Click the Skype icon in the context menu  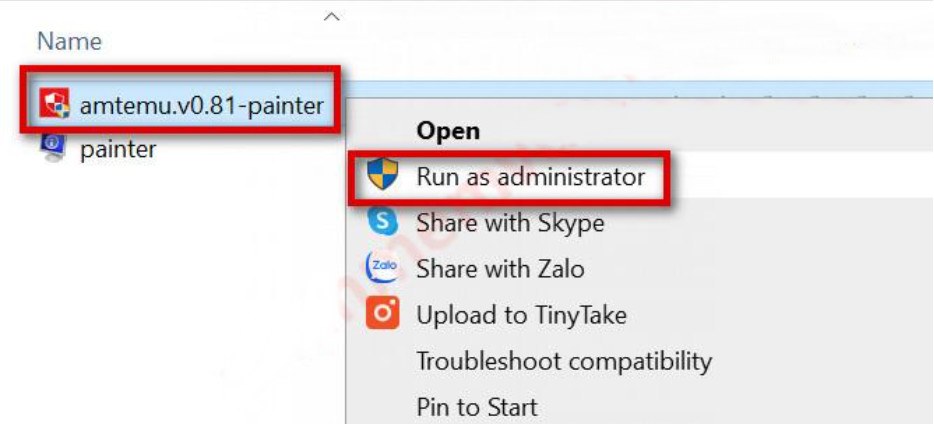pos(382,222)
